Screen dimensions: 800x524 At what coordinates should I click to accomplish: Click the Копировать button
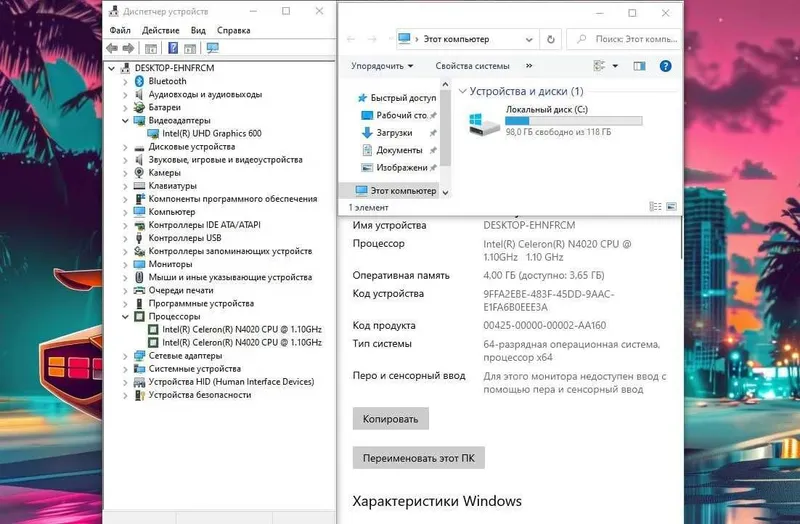pos(391,419)
